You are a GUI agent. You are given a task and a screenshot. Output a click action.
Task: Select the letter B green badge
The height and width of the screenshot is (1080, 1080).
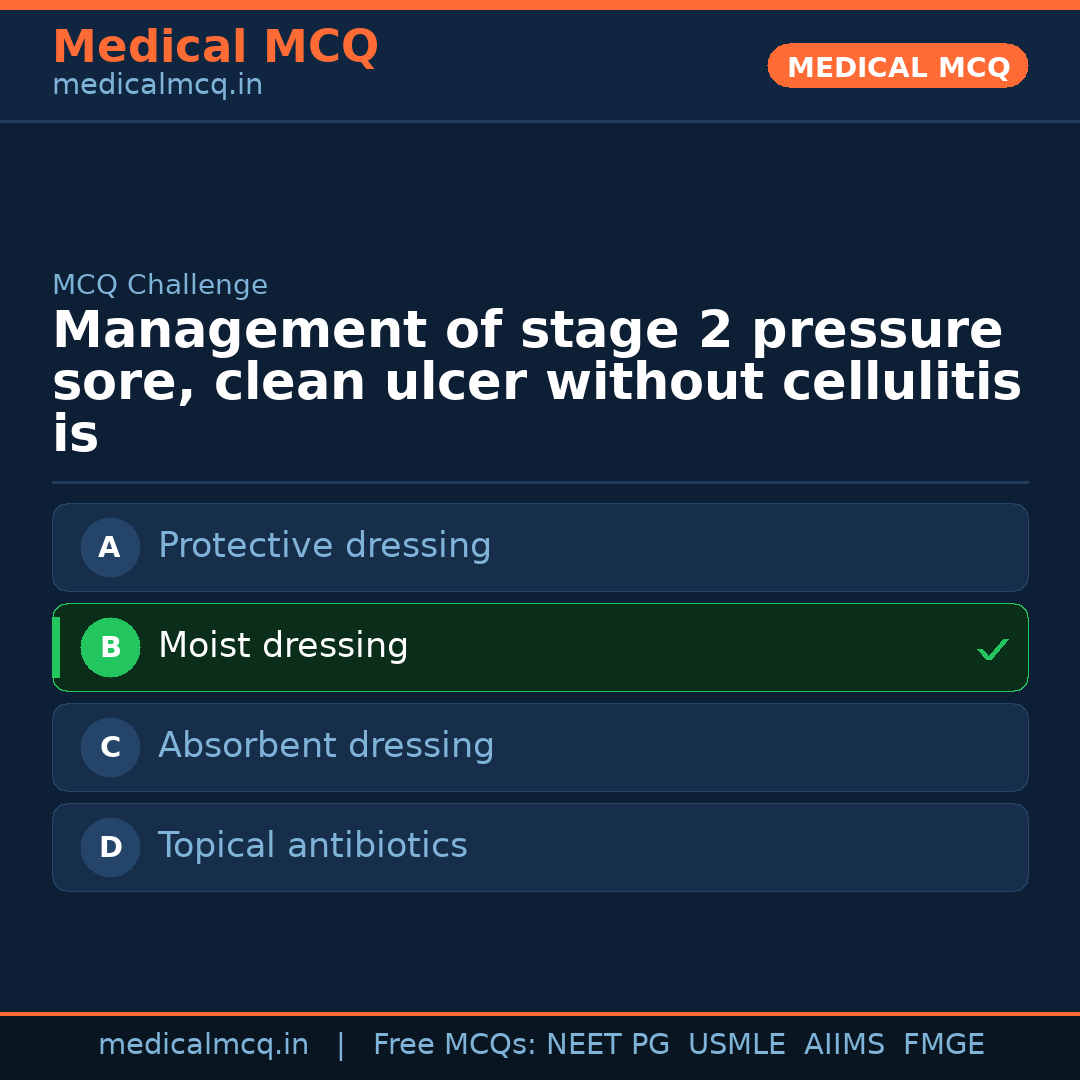[110, 647]
